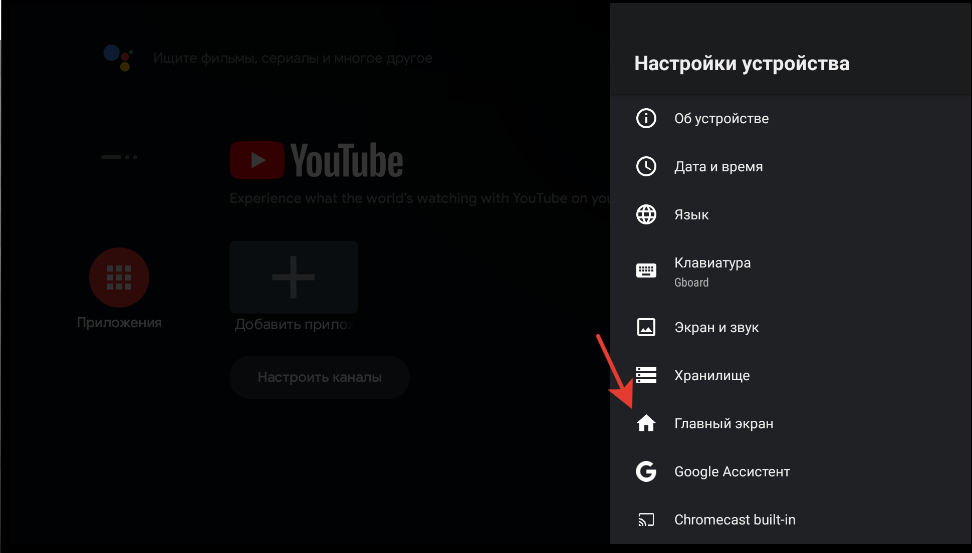Click the YouTube logo on home screen
This screenshot has width=972, height=553.
316,161
